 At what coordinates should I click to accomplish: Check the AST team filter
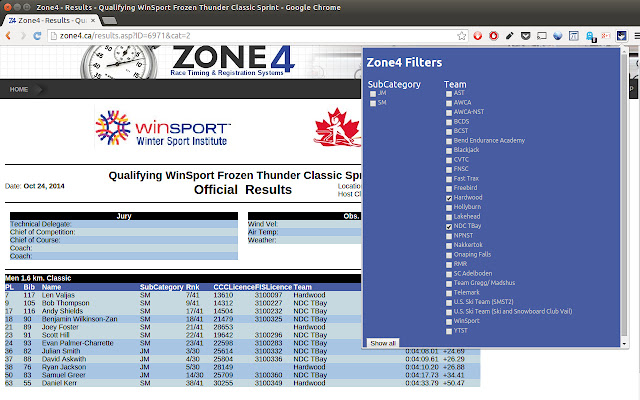click(x=449, y=94)
